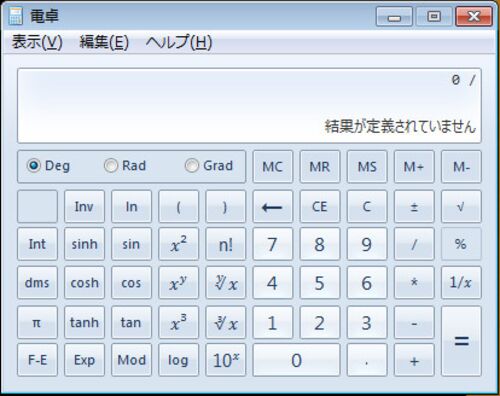
Task: Toggle F-E scientific notation
Action: [37, 360]
